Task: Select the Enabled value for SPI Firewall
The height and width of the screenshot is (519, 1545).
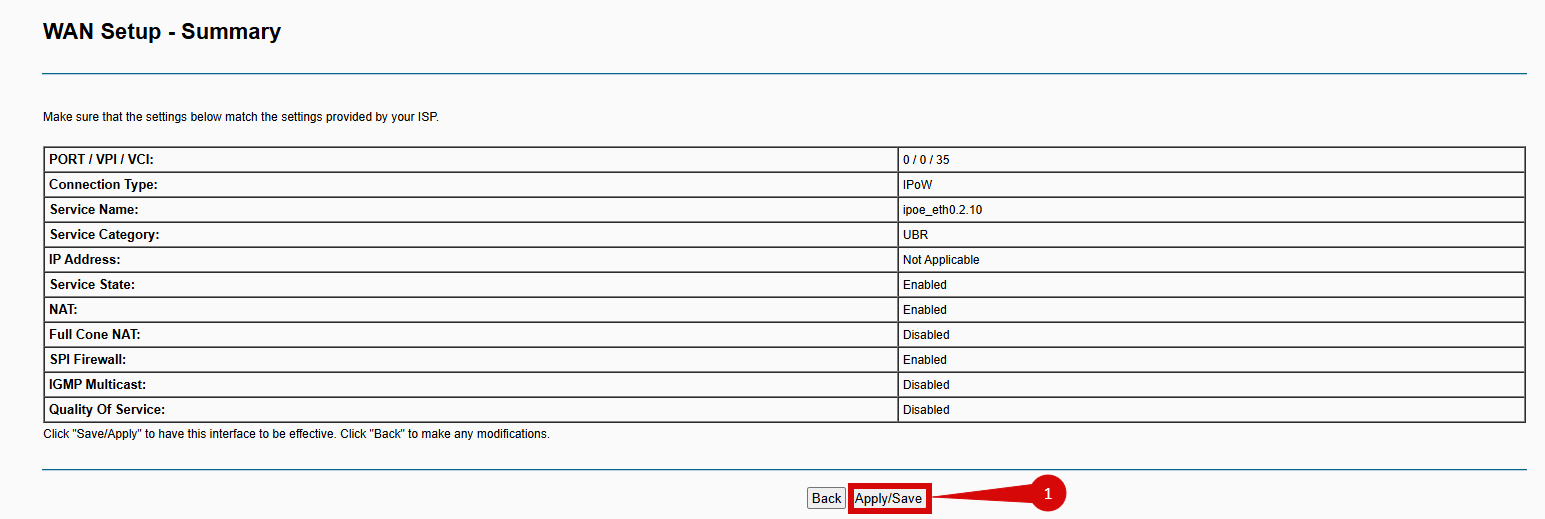Action: [925, 360]
